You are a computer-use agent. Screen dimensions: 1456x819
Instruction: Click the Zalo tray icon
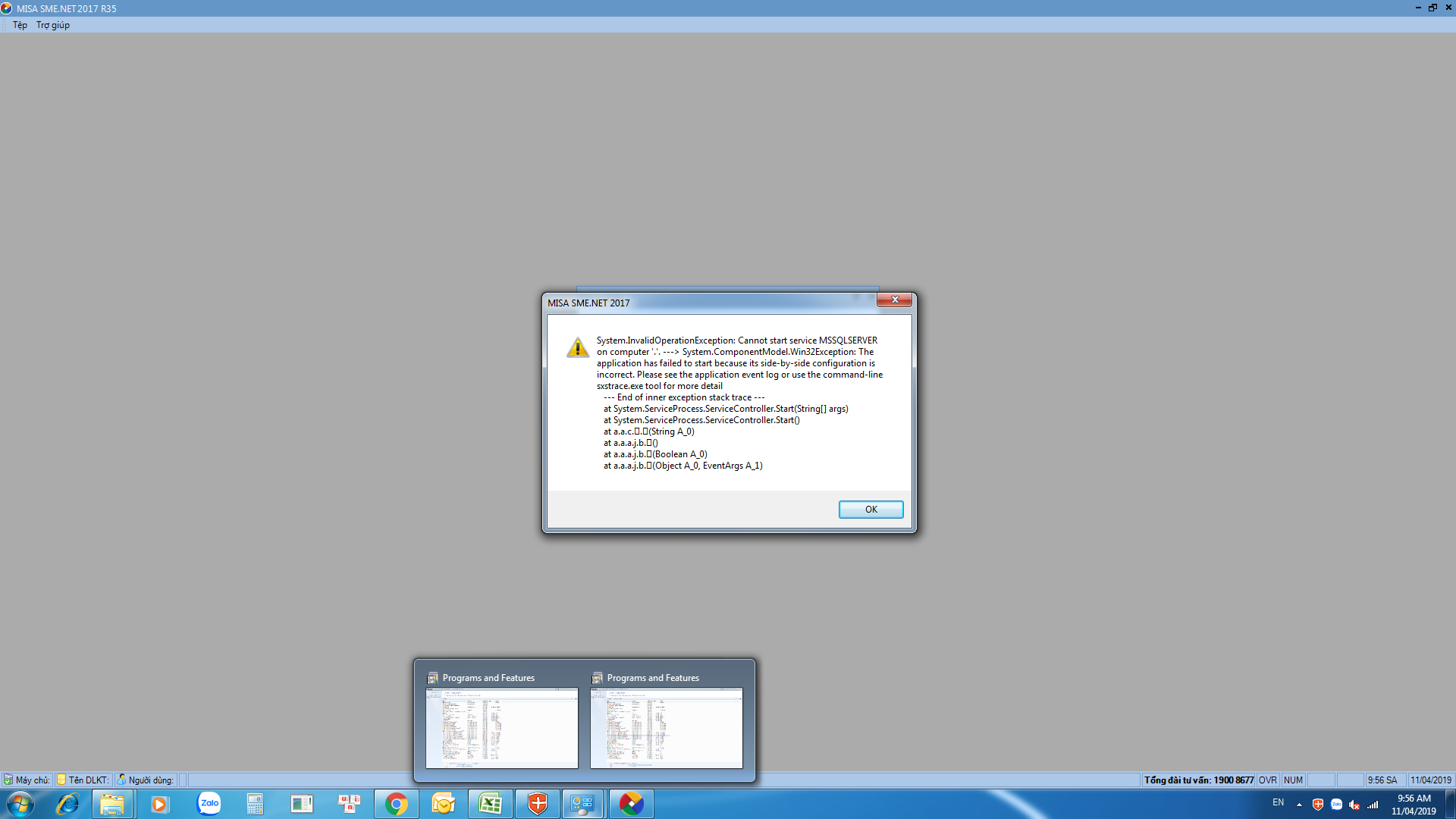[1336, 805]
